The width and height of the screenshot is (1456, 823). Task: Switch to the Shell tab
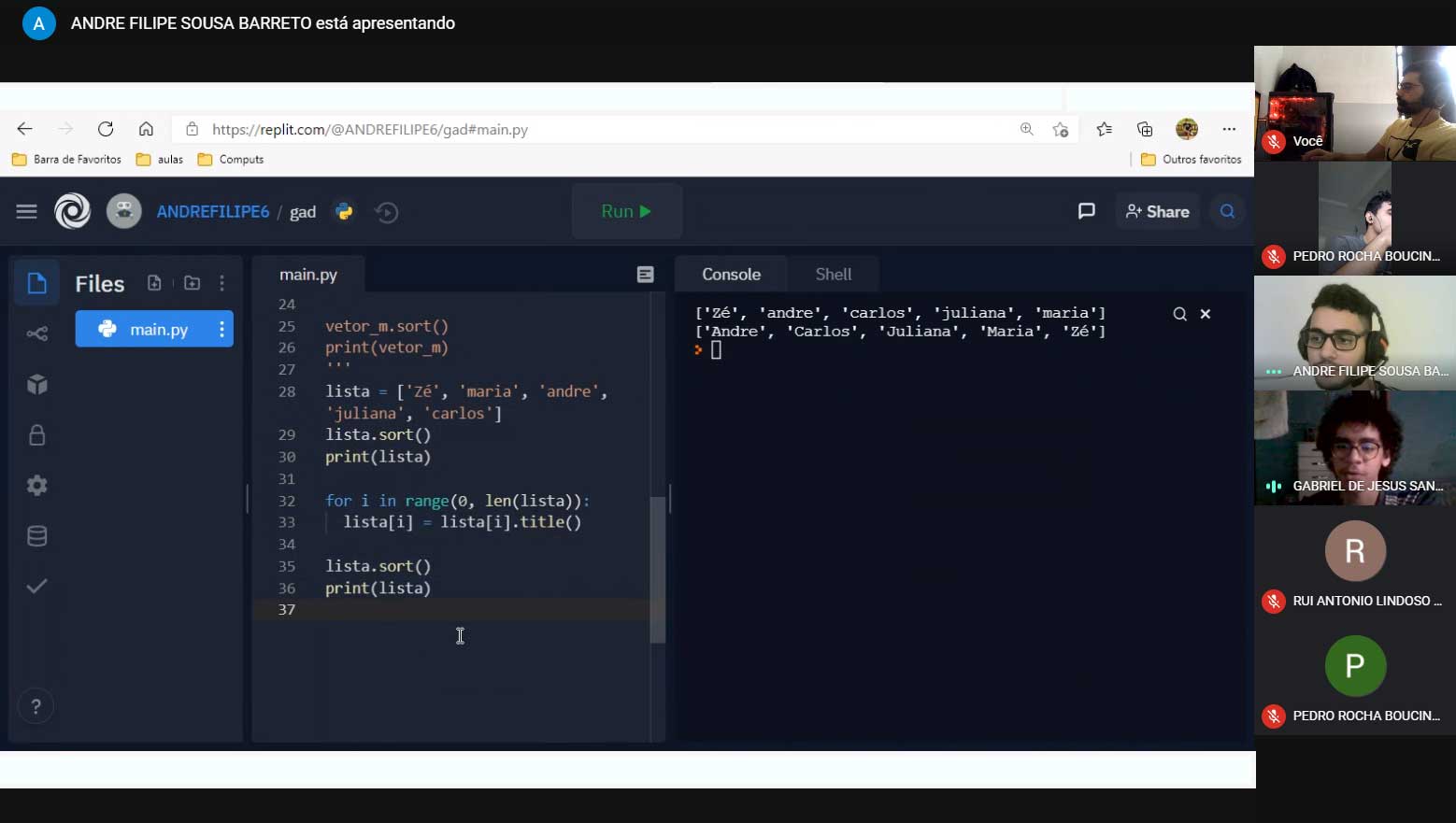point(833,275)
